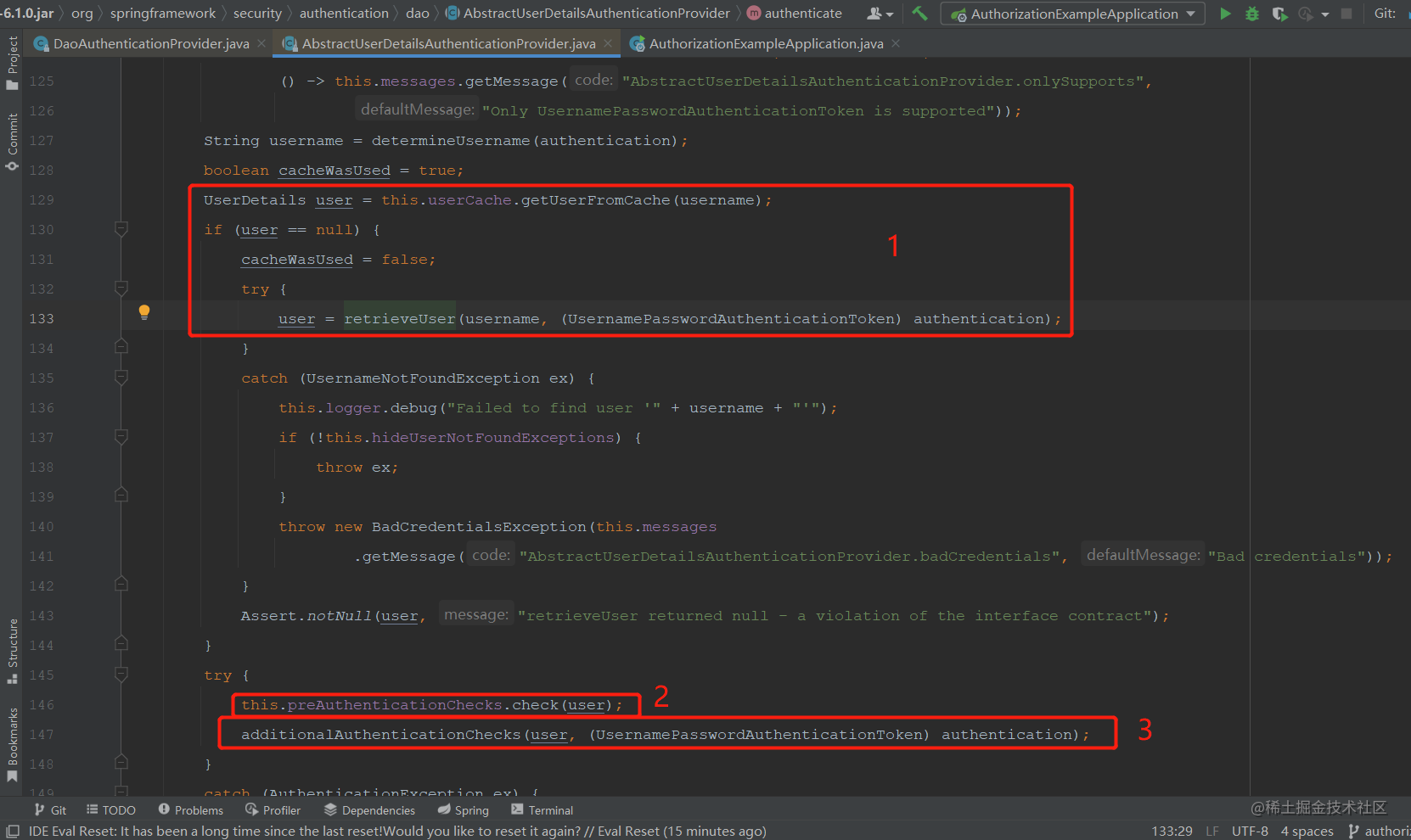Collapse the code fold at line 130

tap(121, 229)
